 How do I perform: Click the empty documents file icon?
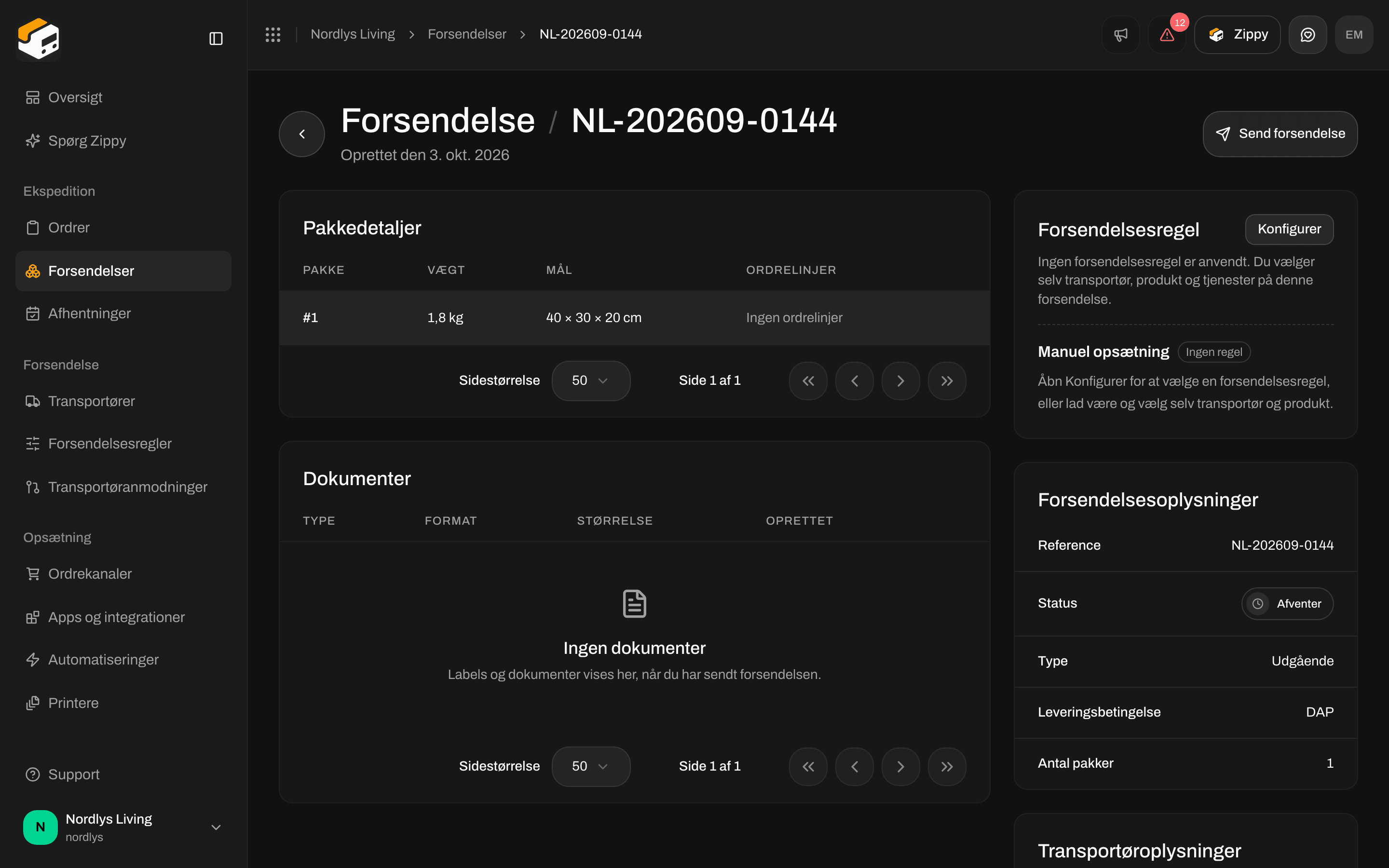(x=634, y=603)
